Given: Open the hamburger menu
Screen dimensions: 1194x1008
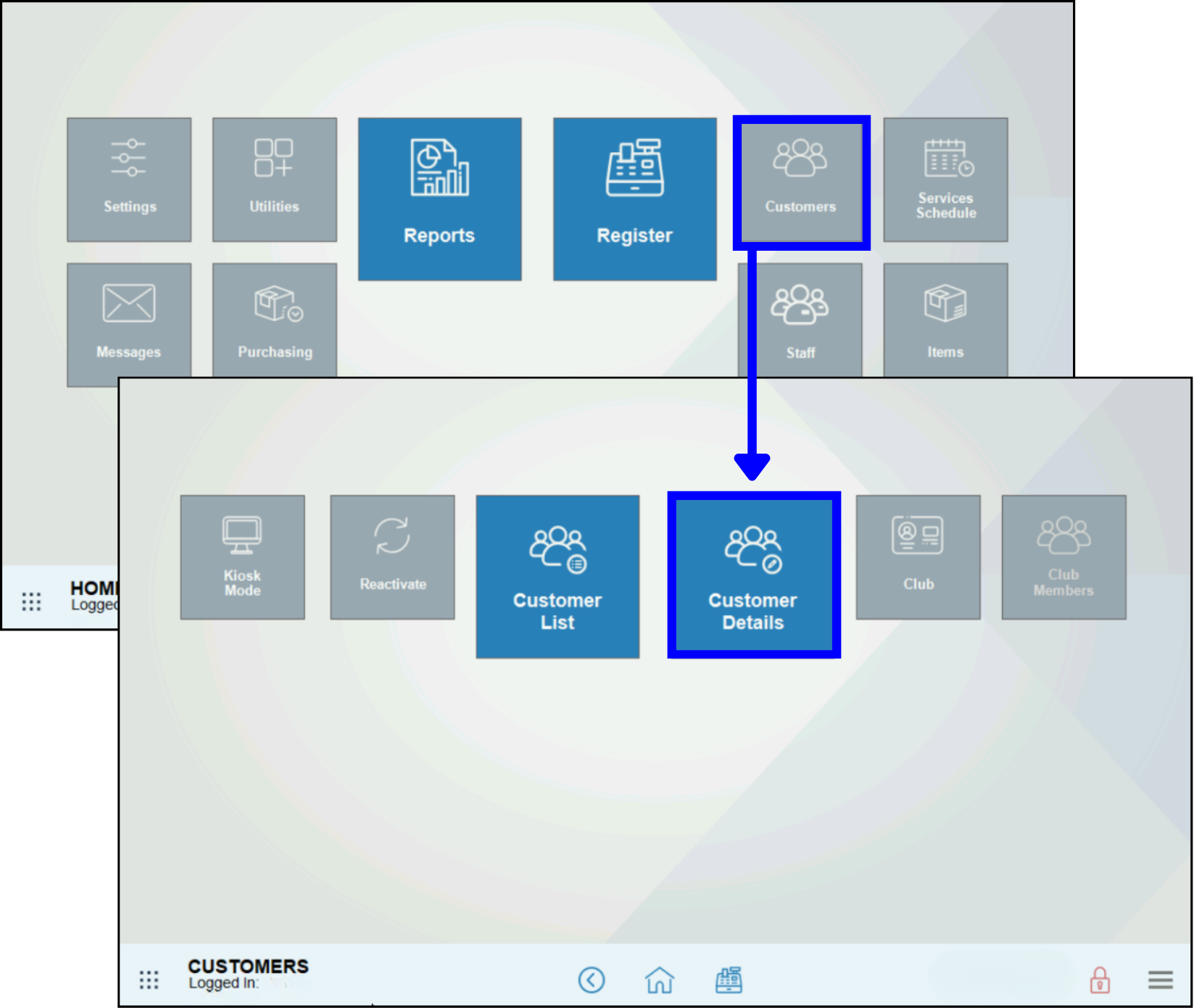Looking at the screenshot, I should [1160, 980].
